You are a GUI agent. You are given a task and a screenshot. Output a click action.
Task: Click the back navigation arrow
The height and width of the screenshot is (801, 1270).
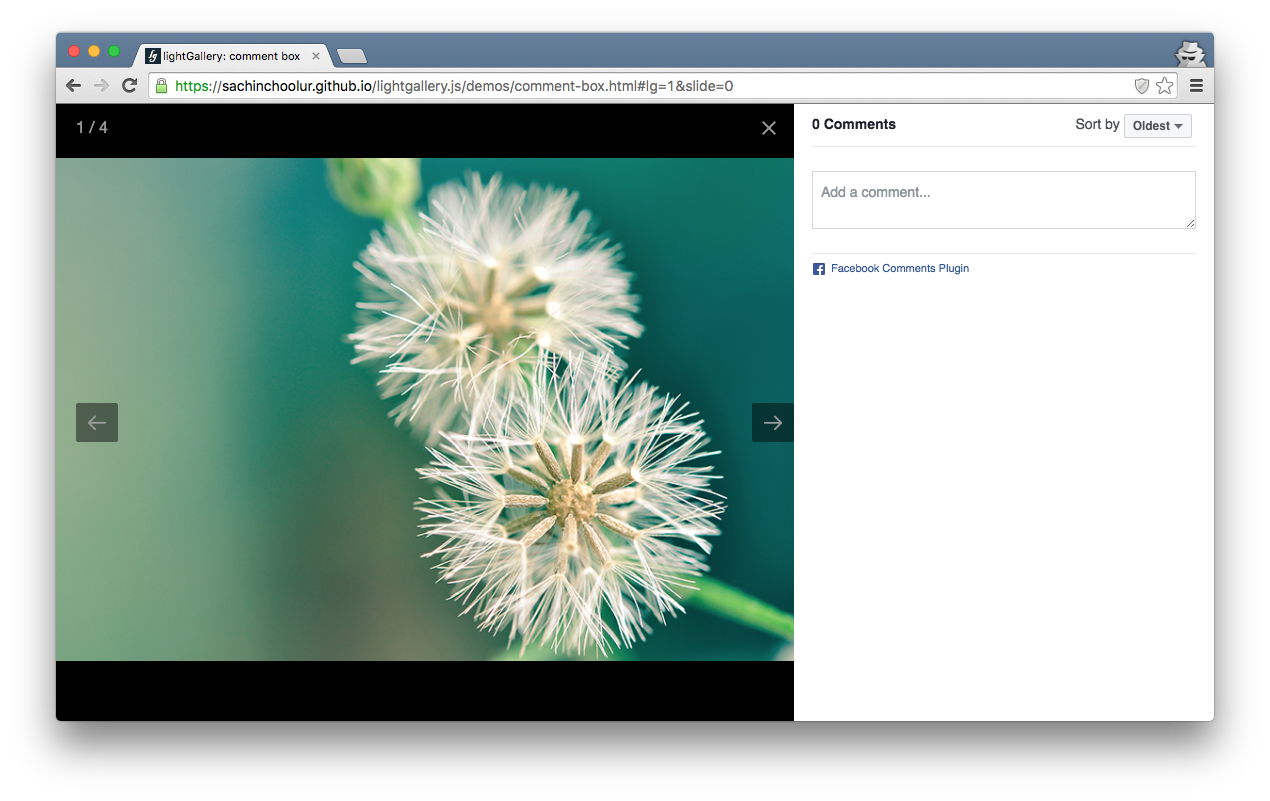tap(73, 85)
